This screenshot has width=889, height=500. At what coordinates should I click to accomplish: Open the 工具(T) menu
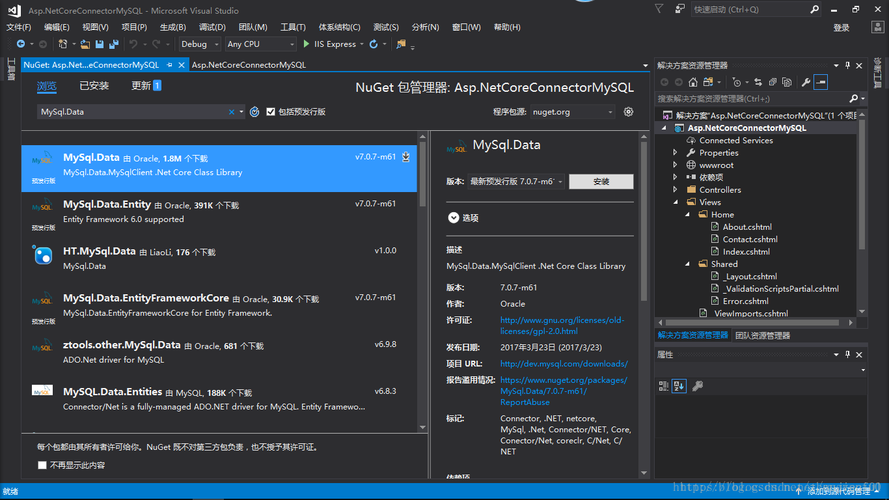click(293, 27)
